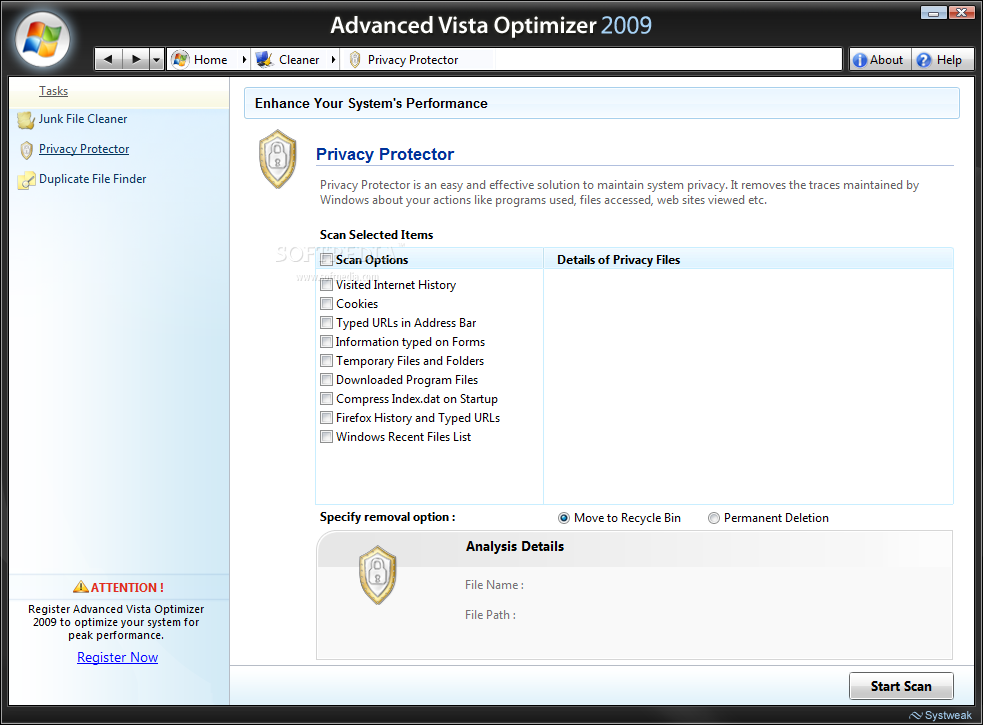
Task: Click the Privacy Protector breadcrumb shield icon
Action: click(x=355, y=60)
